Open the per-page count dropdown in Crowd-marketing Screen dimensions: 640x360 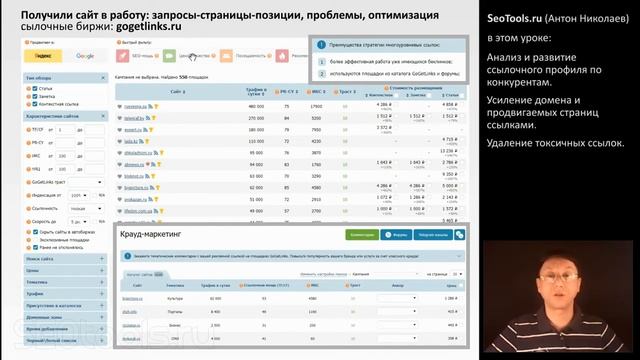tap(457, 274)
